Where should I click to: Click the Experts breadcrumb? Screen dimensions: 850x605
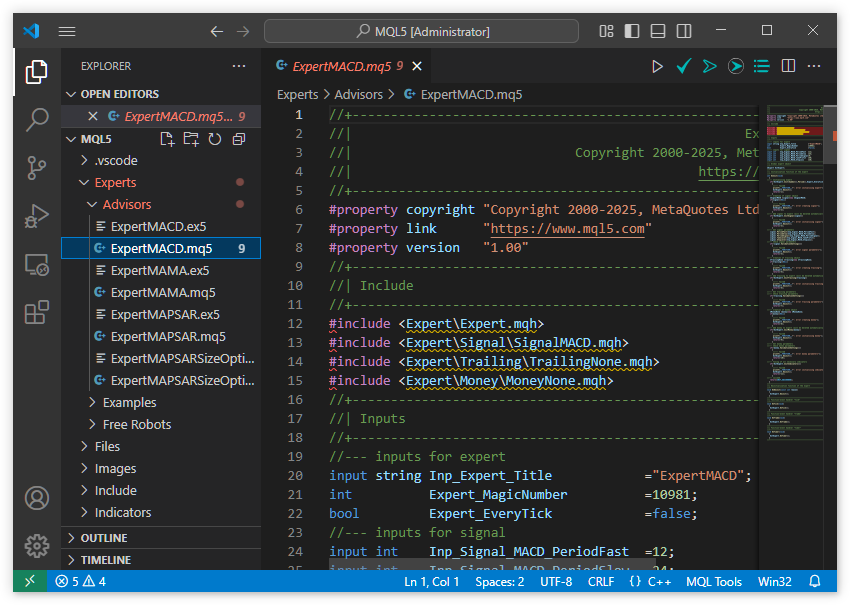[x=298, y=94]
